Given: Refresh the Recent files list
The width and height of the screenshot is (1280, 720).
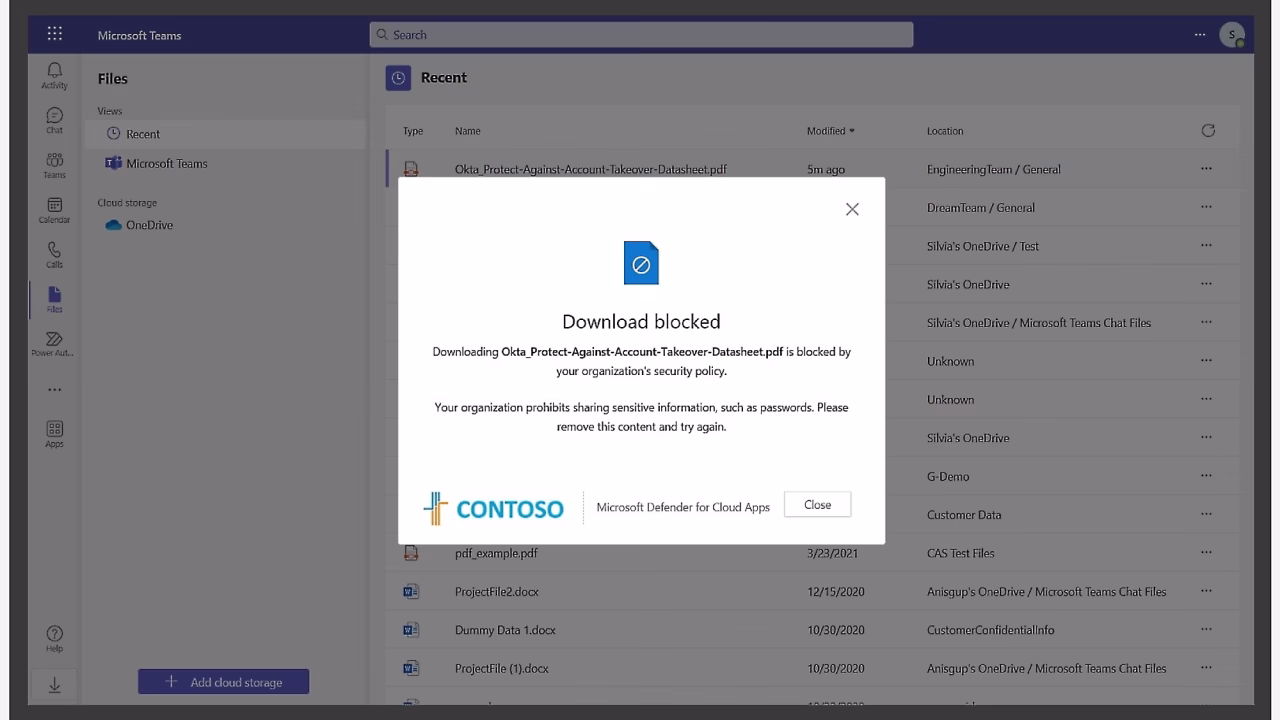Looking at the screenshot, I should [x=1208, y=130].
